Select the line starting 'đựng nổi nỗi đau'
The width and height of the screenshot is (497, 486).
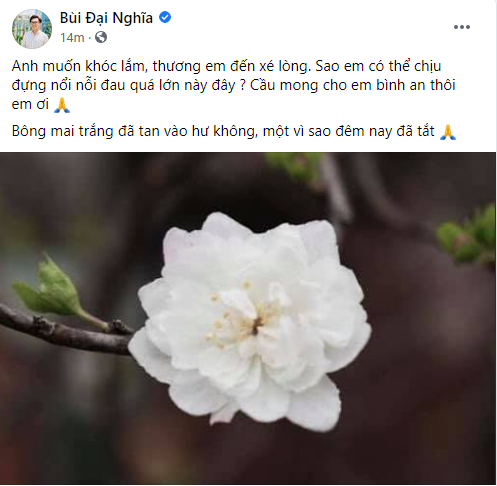(x=233, y=85)
